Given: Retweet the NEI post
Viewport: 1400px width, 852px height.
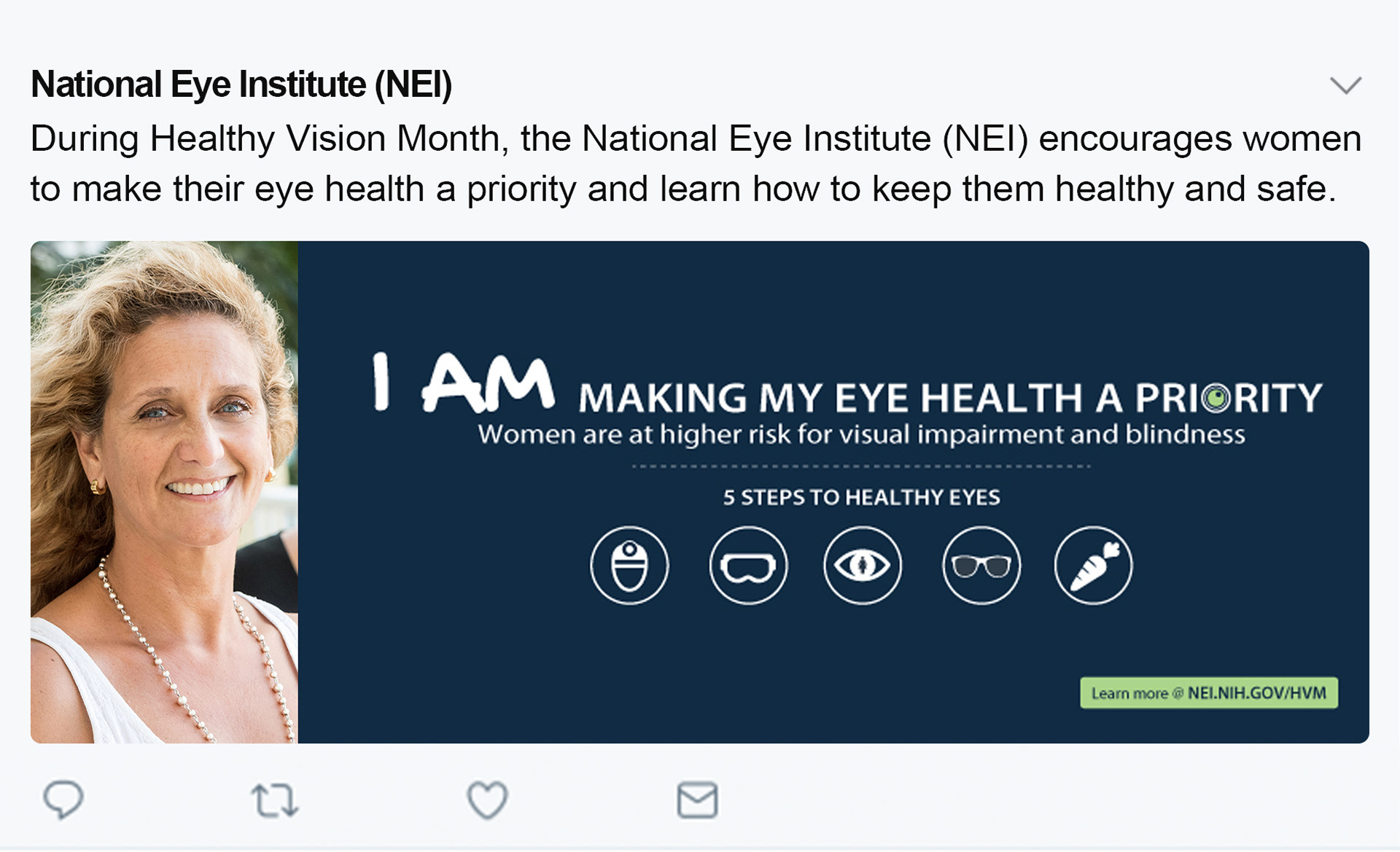Looking at the screenshot, I should pos(275,800).
